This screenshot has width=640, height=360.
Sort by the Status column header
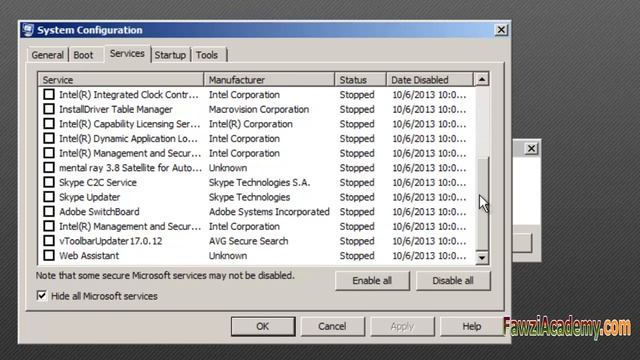click(x=360, y=80)
